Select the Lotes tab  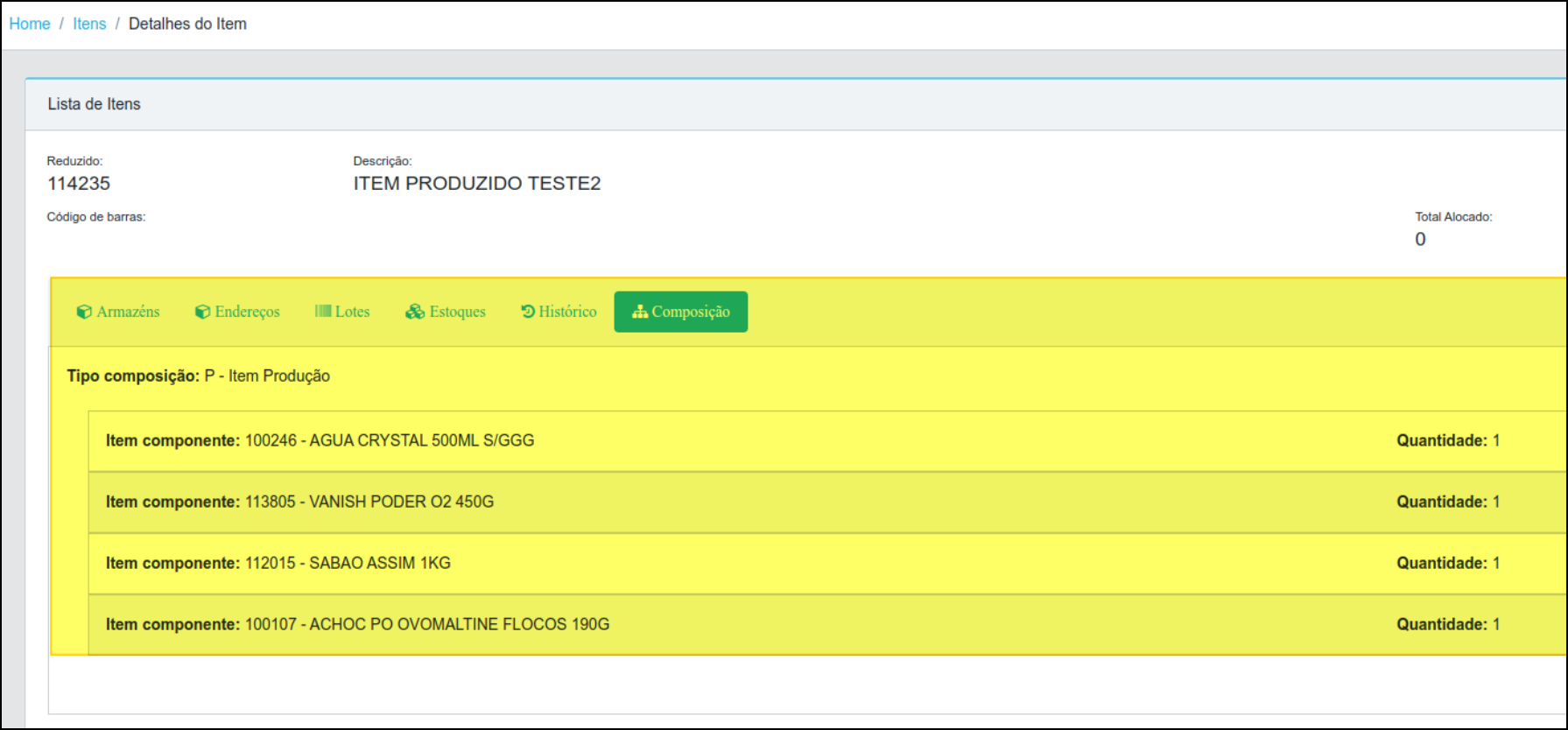[342, 312]
